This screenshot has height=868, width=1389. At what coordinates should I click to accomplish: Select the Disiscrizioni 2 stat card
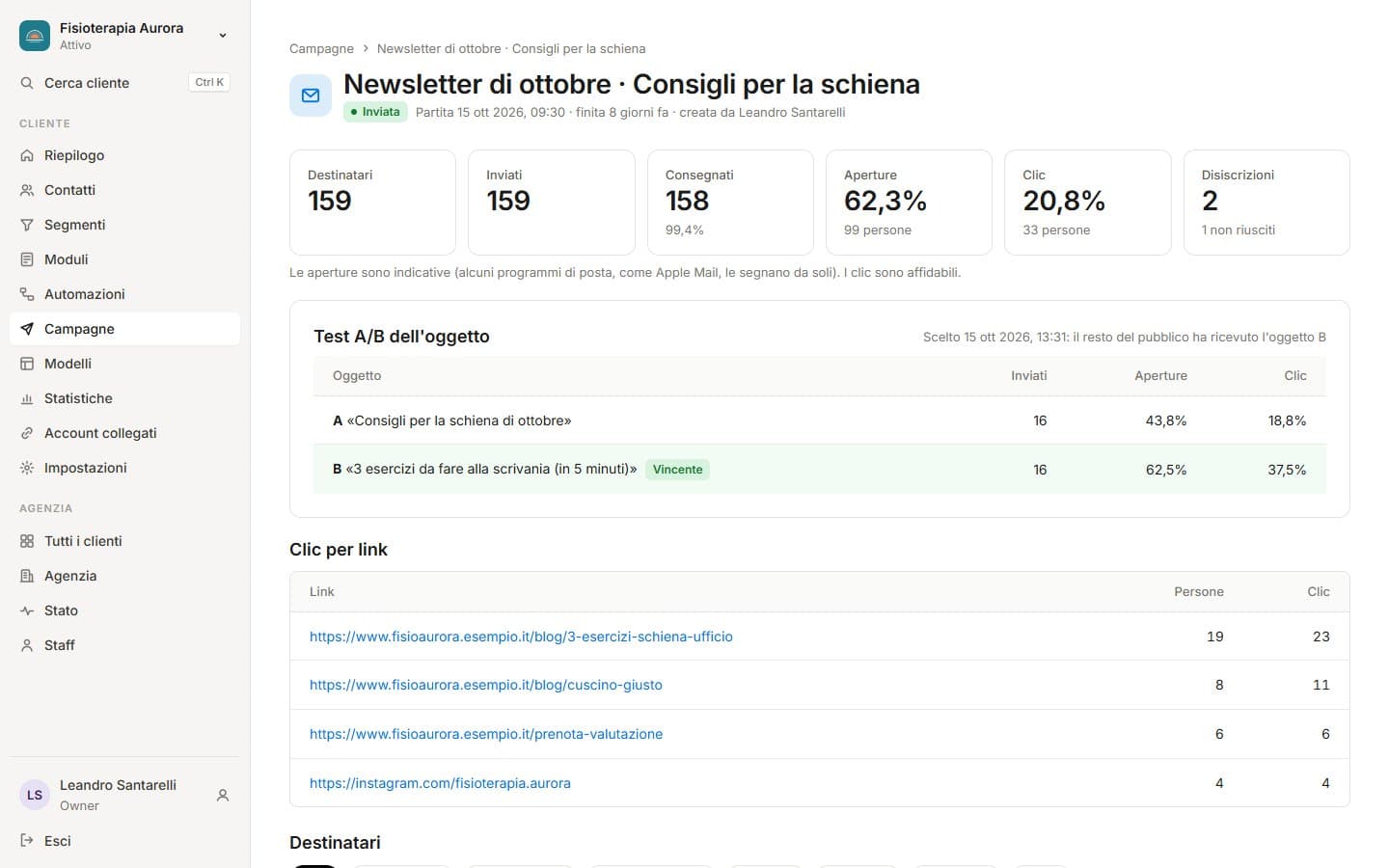[x=1266, y=203]
